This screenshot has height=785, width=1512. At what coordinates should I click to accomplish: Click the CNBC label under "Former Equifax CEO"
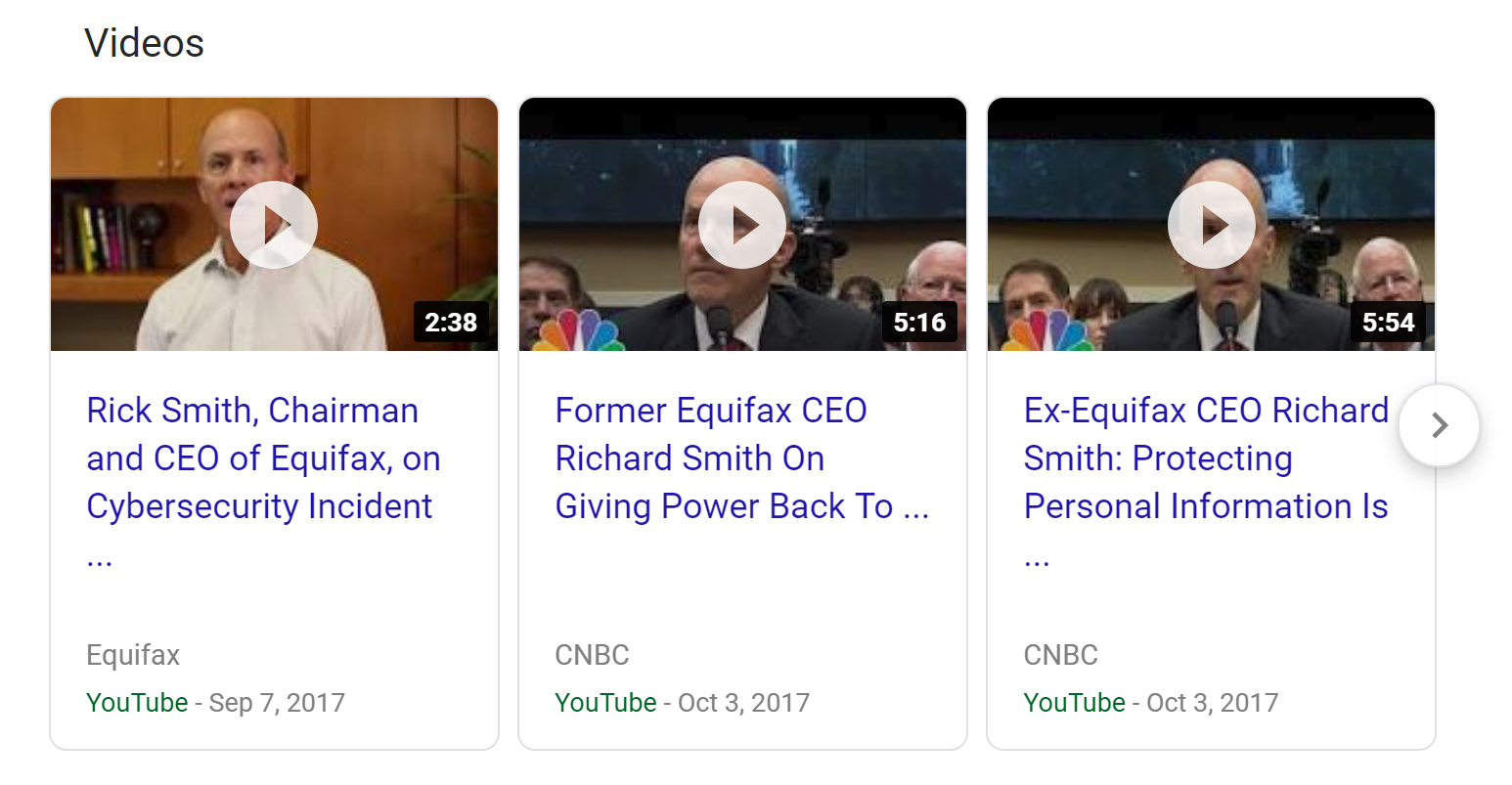coord(592,655)
